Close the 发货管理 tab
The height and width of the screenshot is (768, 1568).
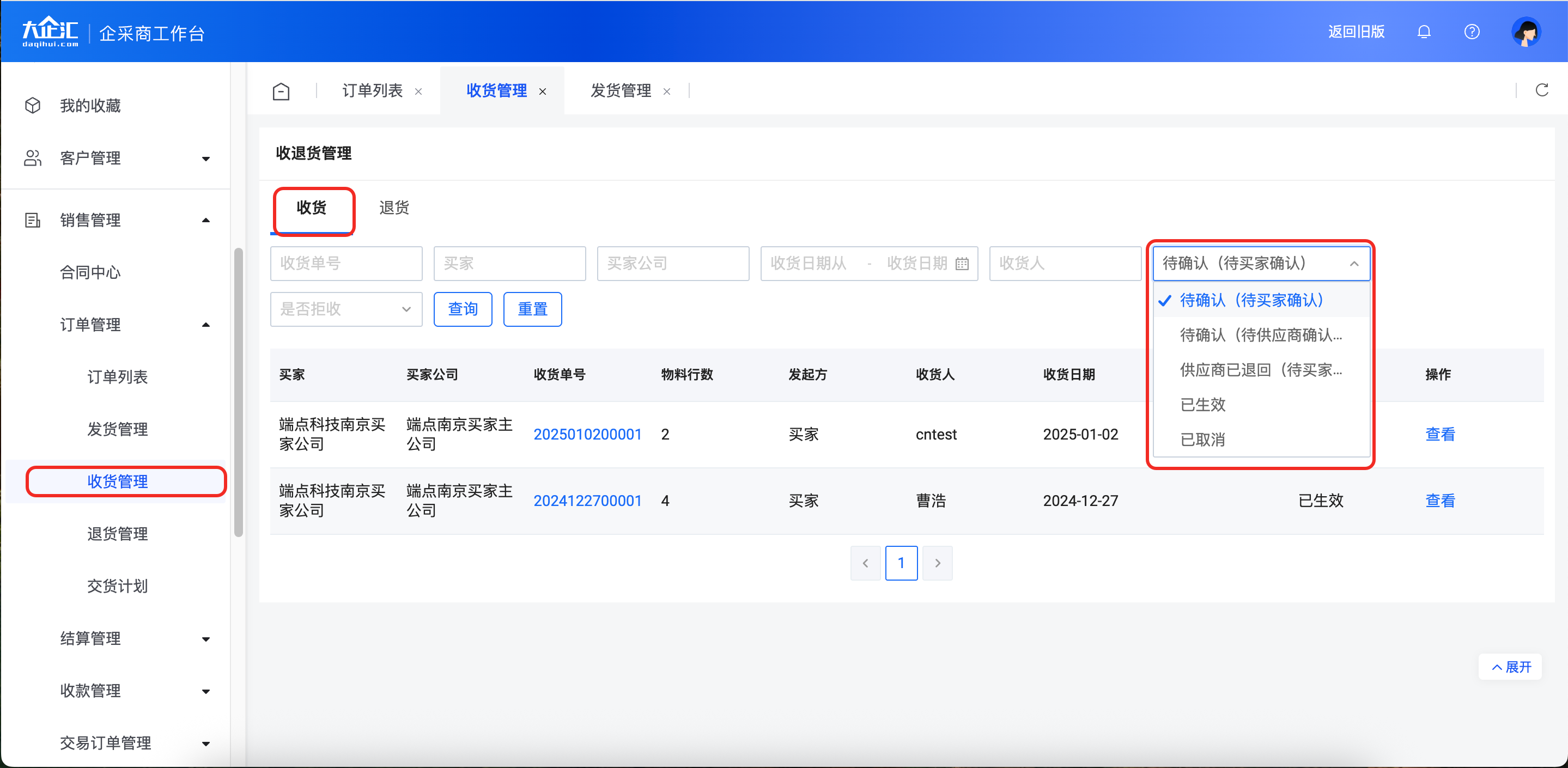pos(666,92)
